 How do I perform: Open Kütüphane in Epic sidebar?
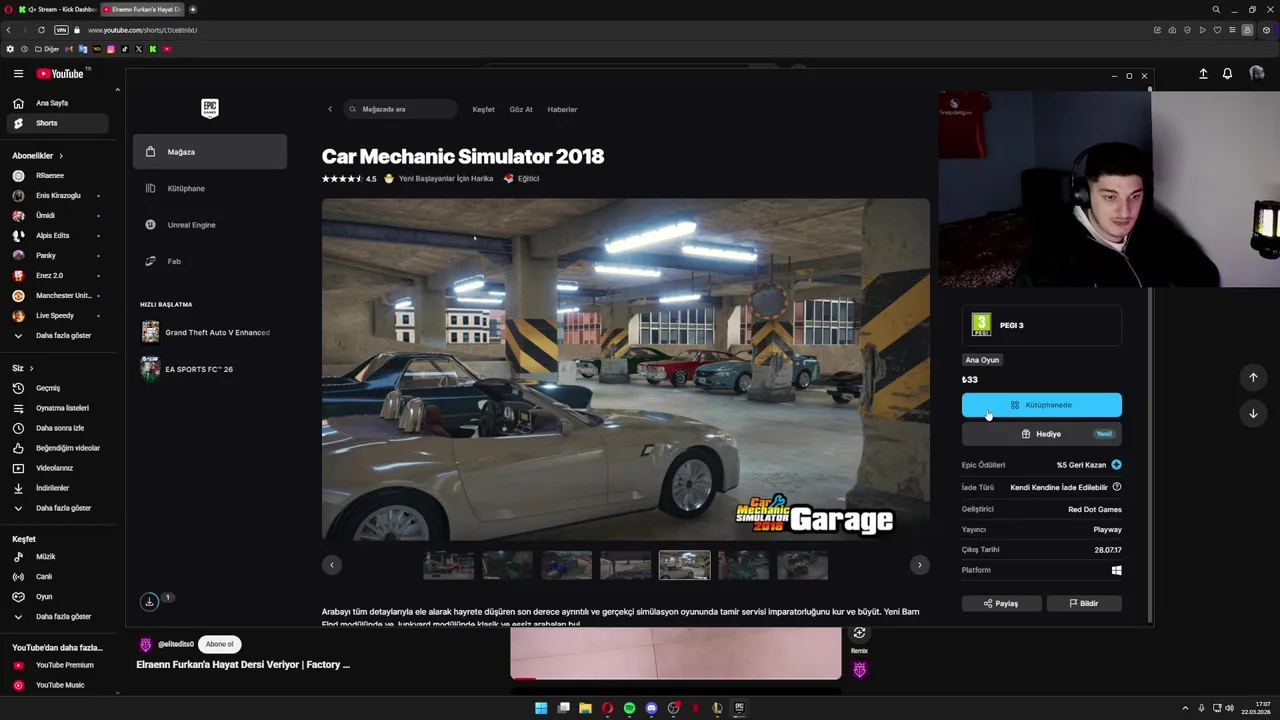(x=210, y=188)
